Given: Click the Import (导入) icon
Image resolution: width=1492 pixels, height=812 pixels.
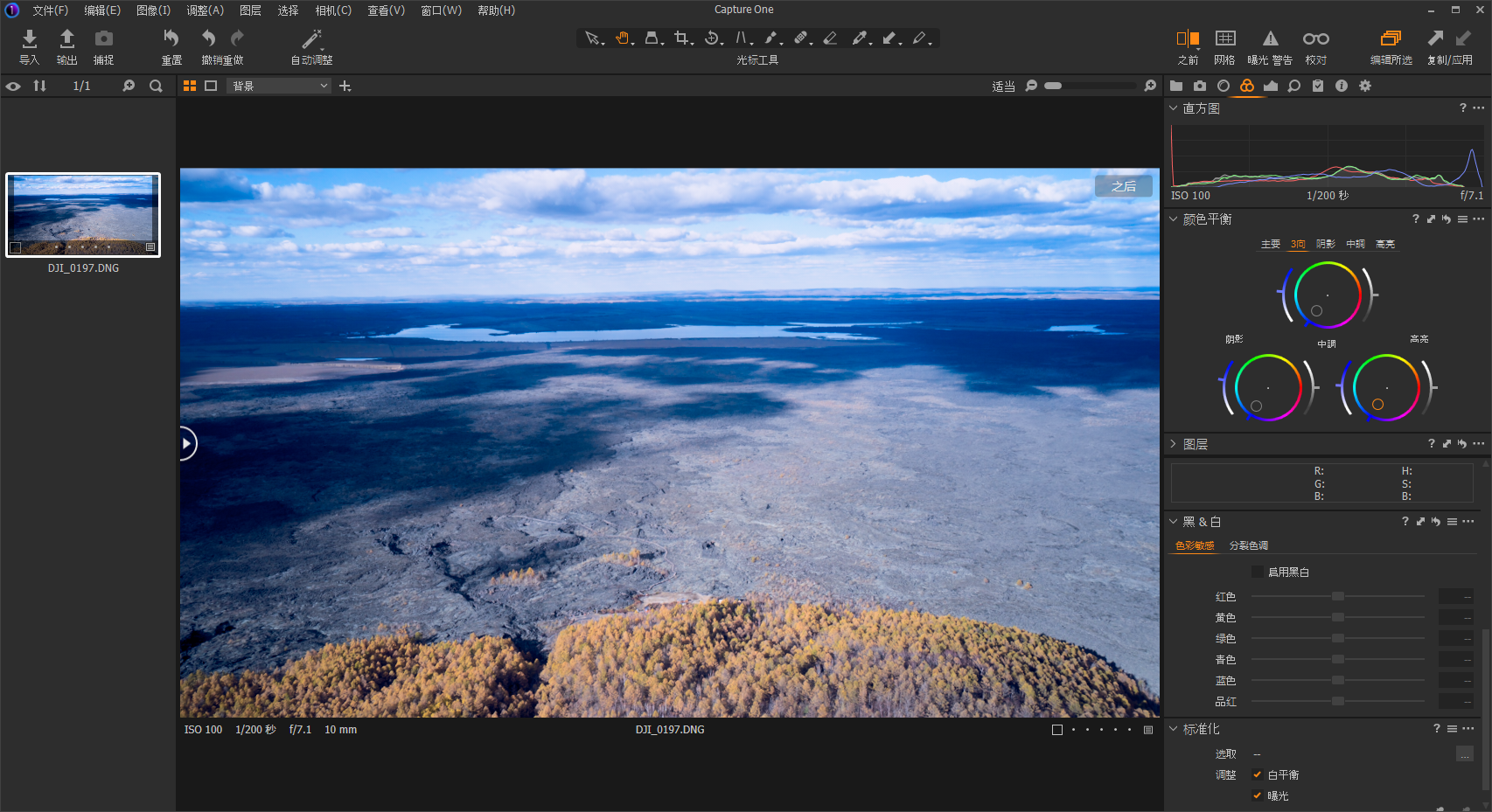Looking at the screenshot, I should pos(30,38).
